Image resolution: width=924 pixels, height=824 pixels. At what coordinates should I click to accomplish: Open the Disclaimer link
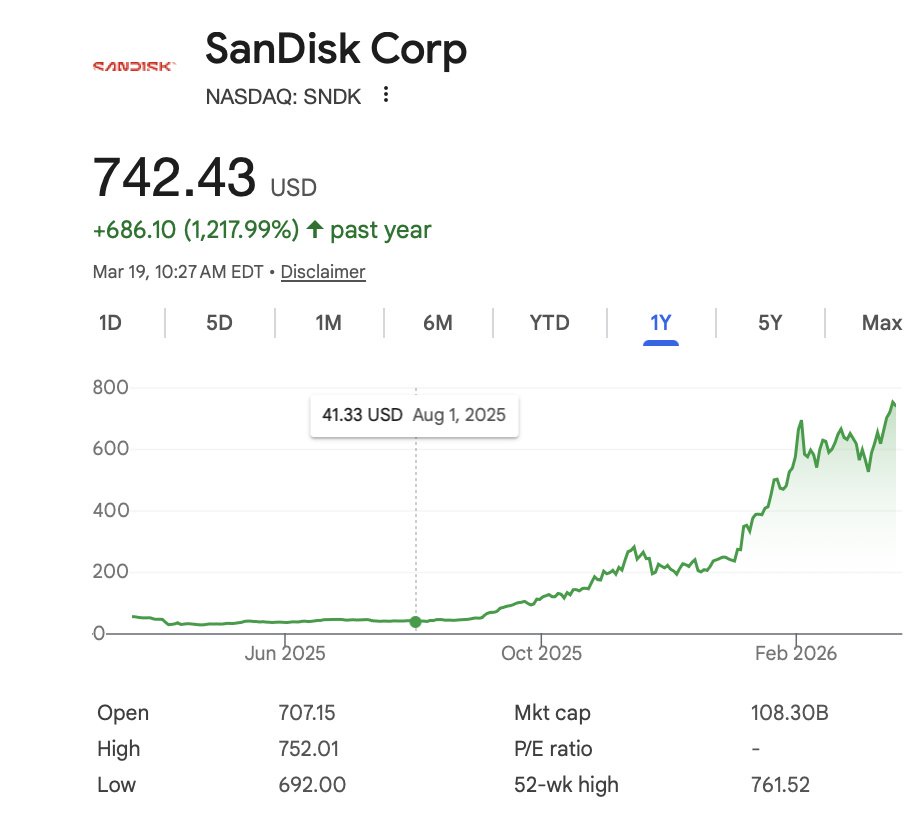(323, 272)
